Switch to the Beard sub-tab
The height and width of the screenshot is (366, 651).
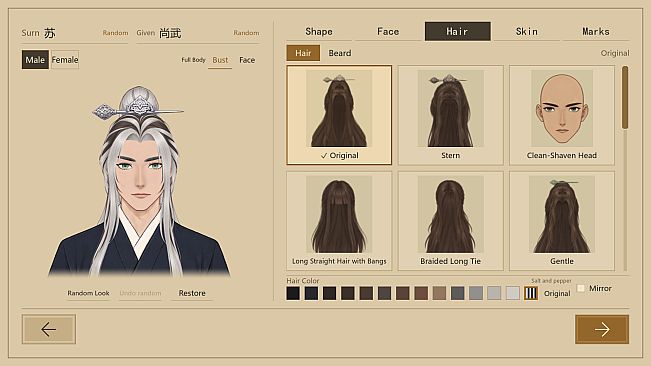[x=340, y=53]
